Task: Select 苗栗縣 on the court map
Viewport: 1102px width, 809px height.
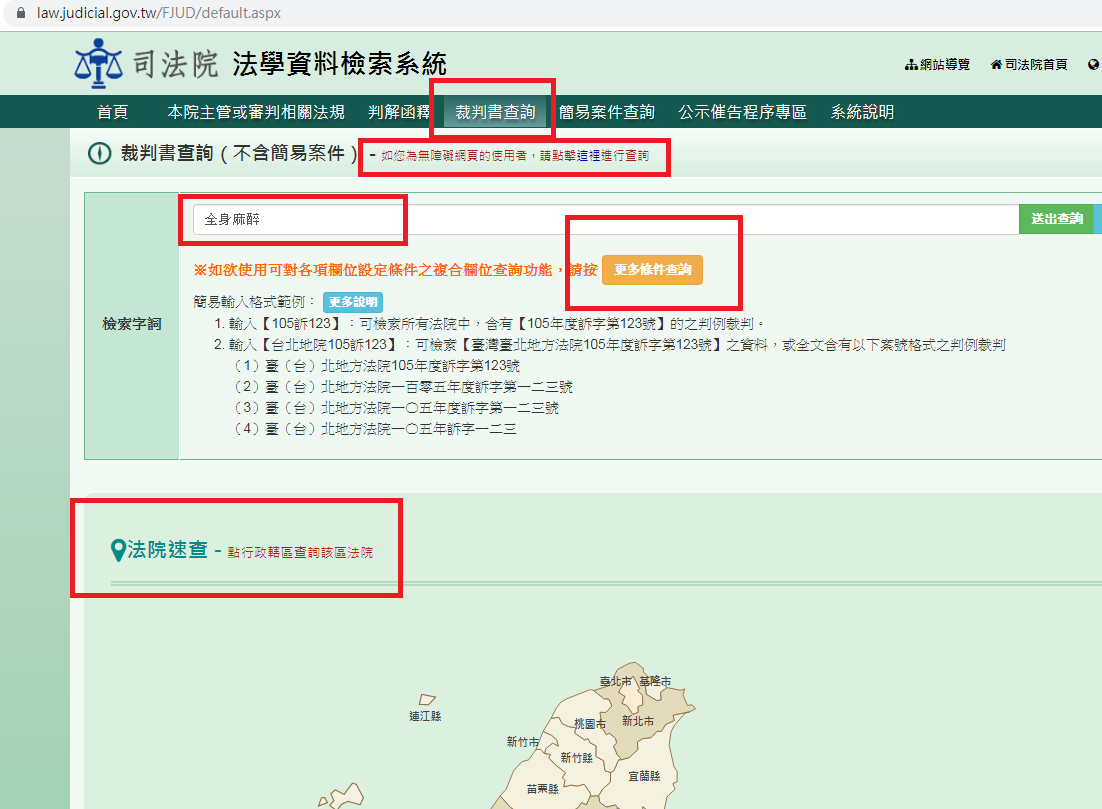Action: [x=543, y=789]
